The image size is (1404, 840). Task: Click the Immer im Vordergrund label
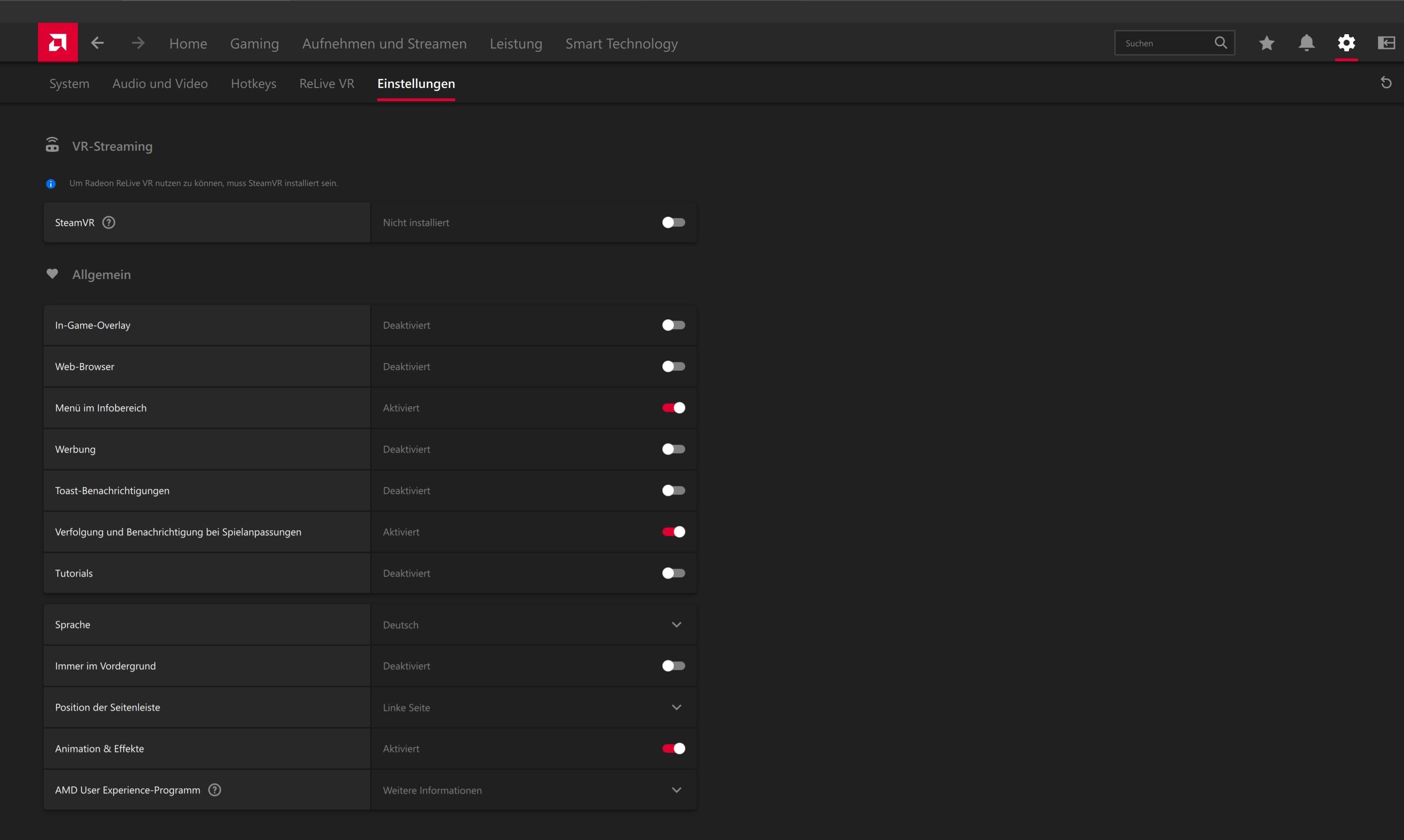coord(105,666)
